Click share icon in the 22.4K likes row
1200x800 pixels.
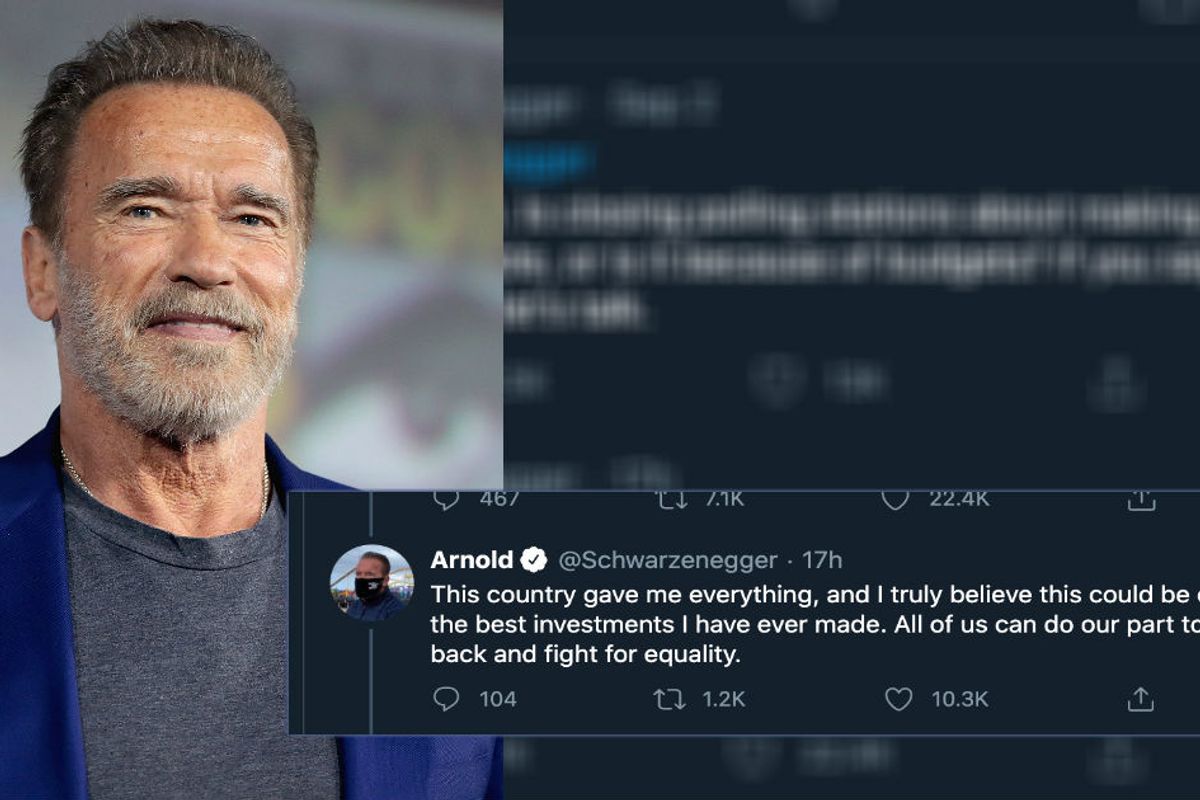pyautogui.click(x=1140, y=500)
